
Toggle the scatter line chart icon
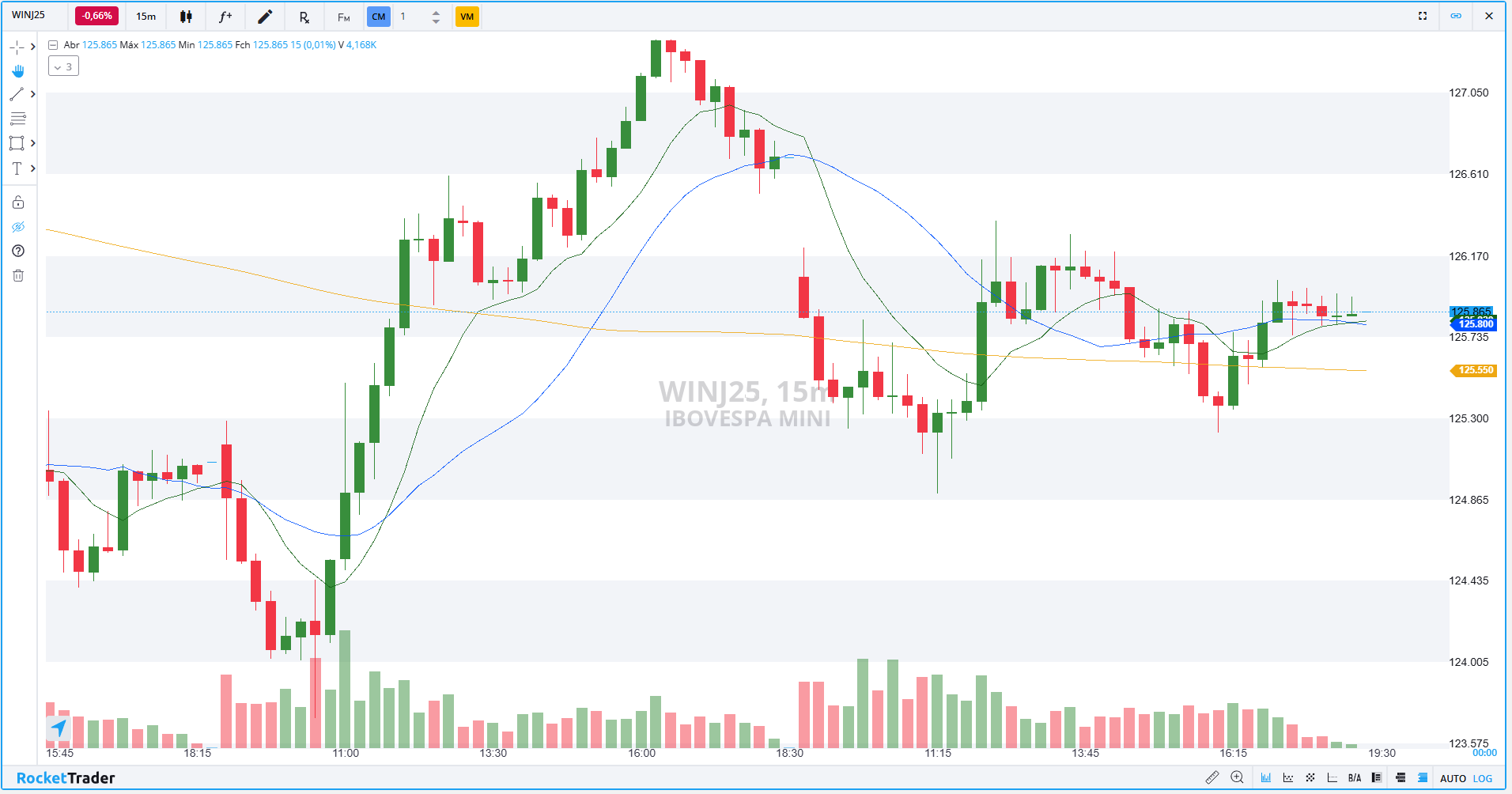point(1288,777)
